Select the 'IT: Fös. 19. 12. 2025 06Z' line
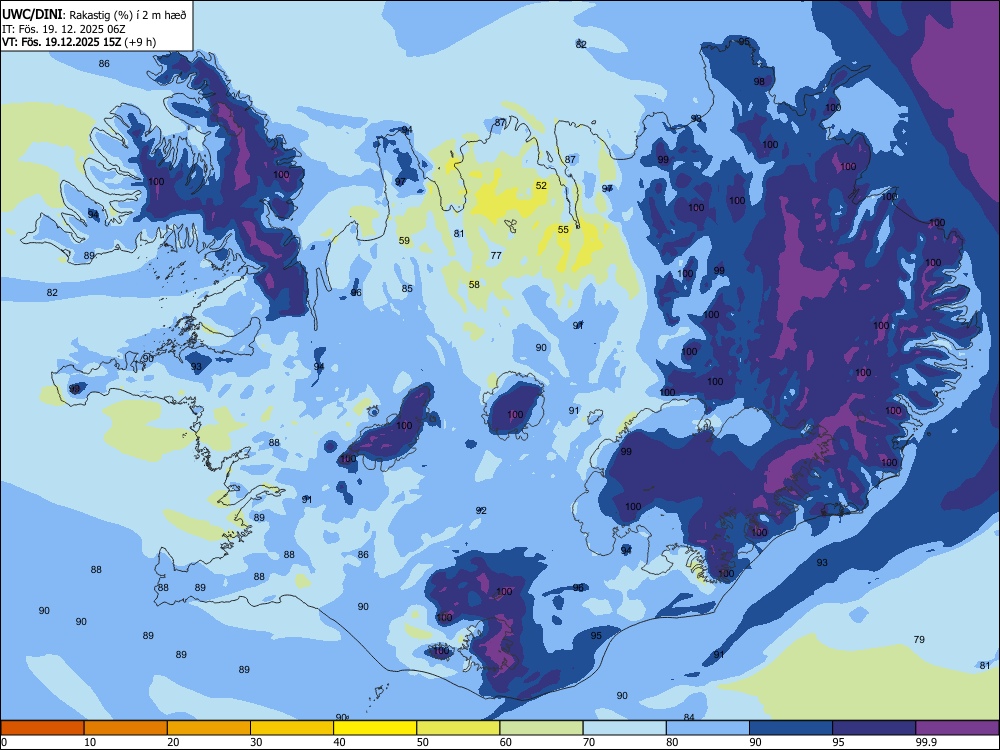The image size is (1000, 750). (65, 29)
